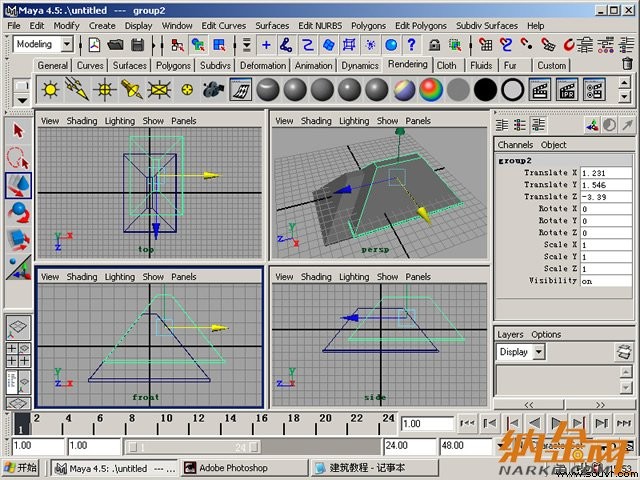640x480 pixels.
Task: Pick the Show Manipulator tool
Action: pos(18,267)
